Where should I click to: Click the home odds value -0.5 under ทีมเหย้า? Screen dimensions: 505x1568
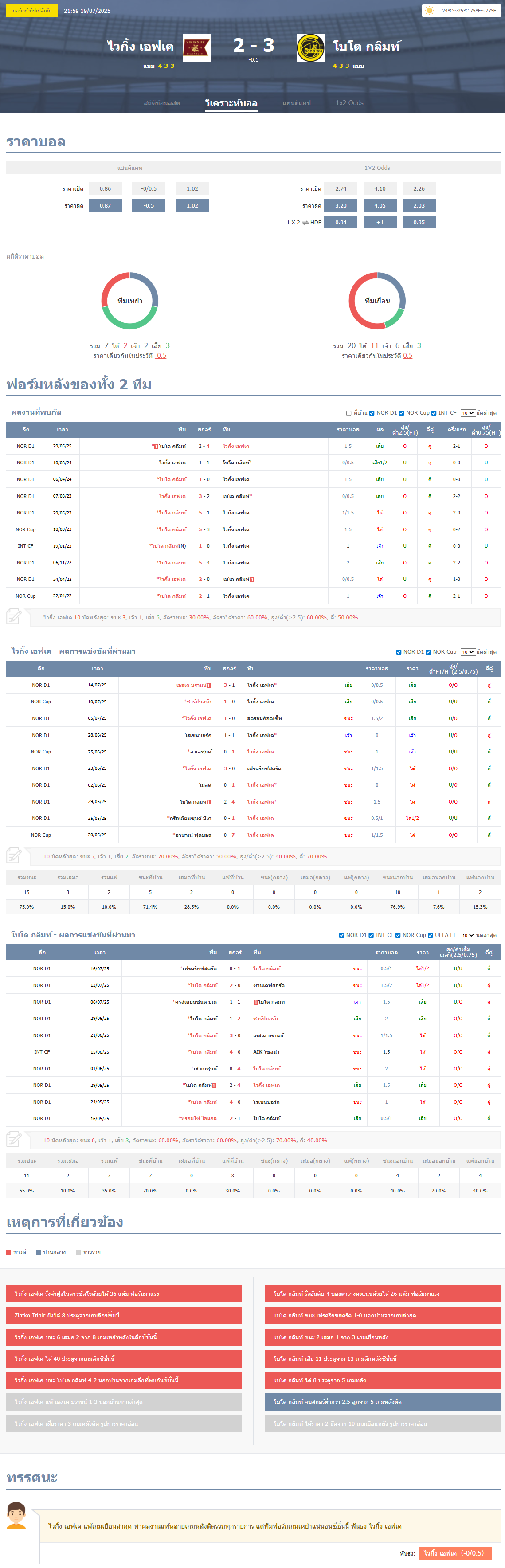tap(161, 356)
